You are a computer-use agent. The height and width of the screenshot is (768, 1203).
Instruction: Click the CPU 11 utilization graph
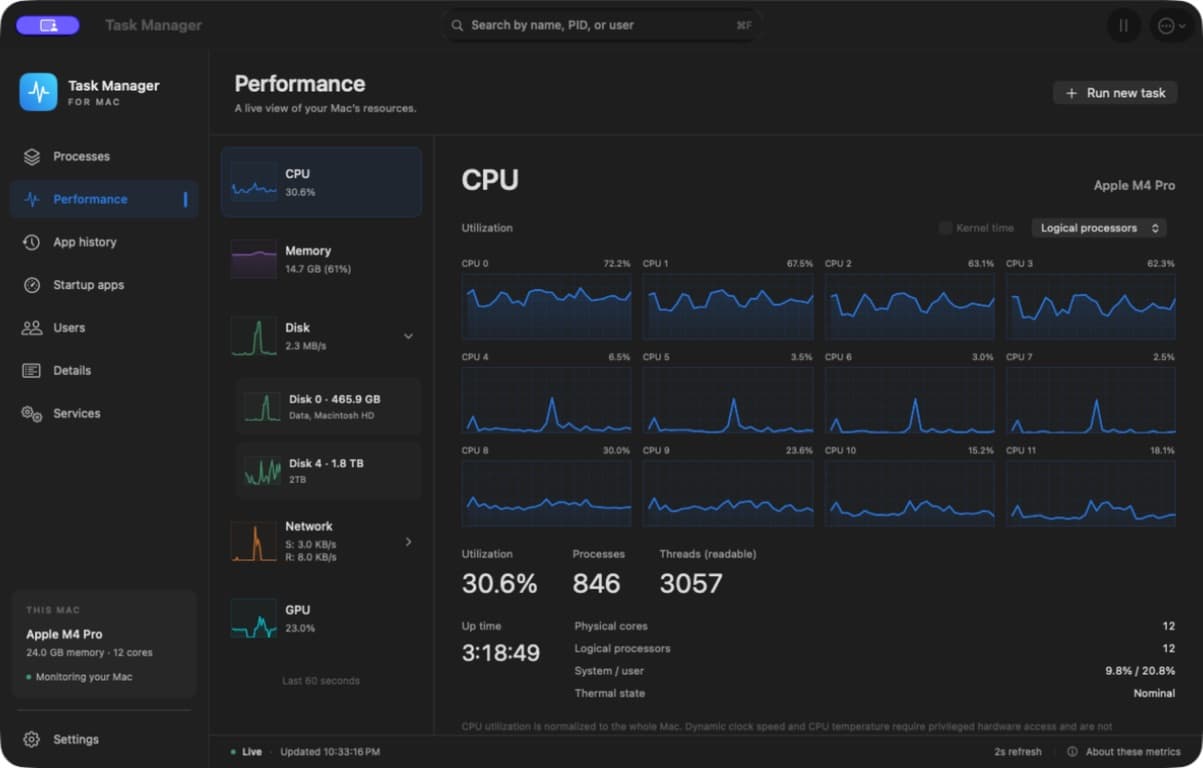click(x=1090, y=493)
